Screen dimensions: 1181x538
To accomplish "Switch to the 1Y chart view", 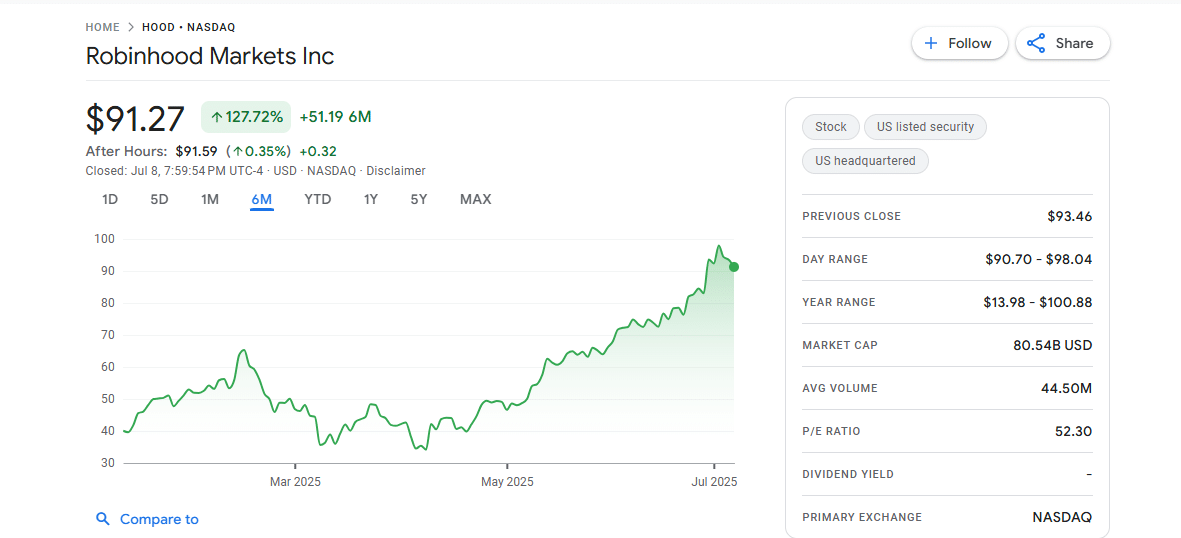I will [x=370, y=199].
